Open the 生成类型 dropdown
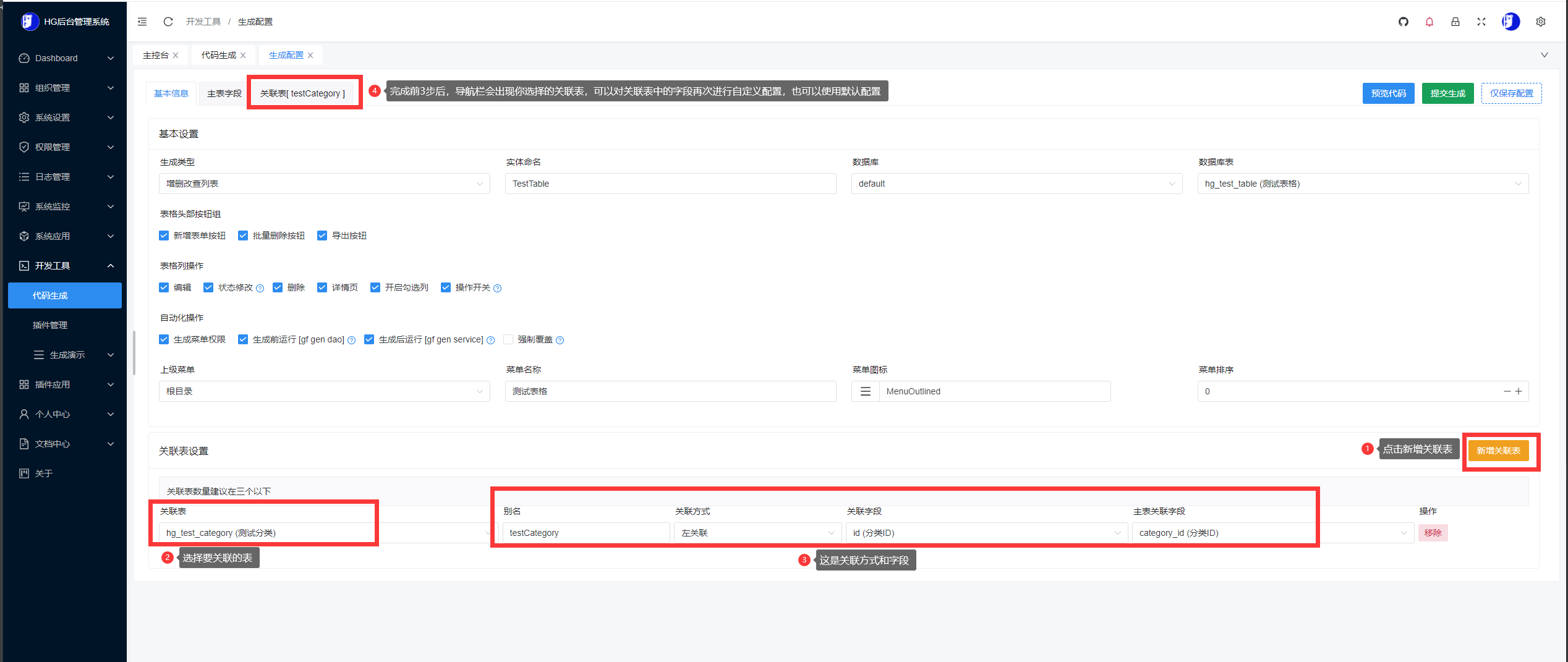 [x=324, y=184]
